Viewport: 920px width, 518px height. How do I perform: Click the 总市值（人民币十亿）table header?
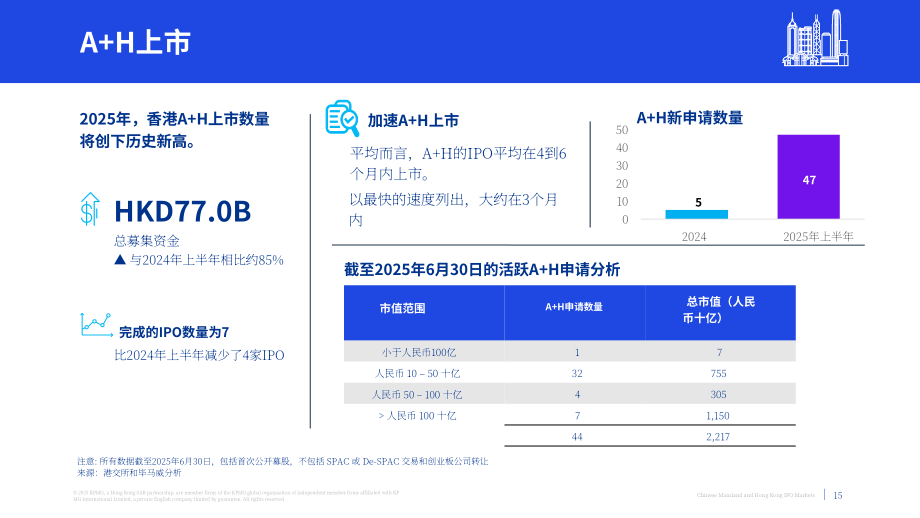719,310
